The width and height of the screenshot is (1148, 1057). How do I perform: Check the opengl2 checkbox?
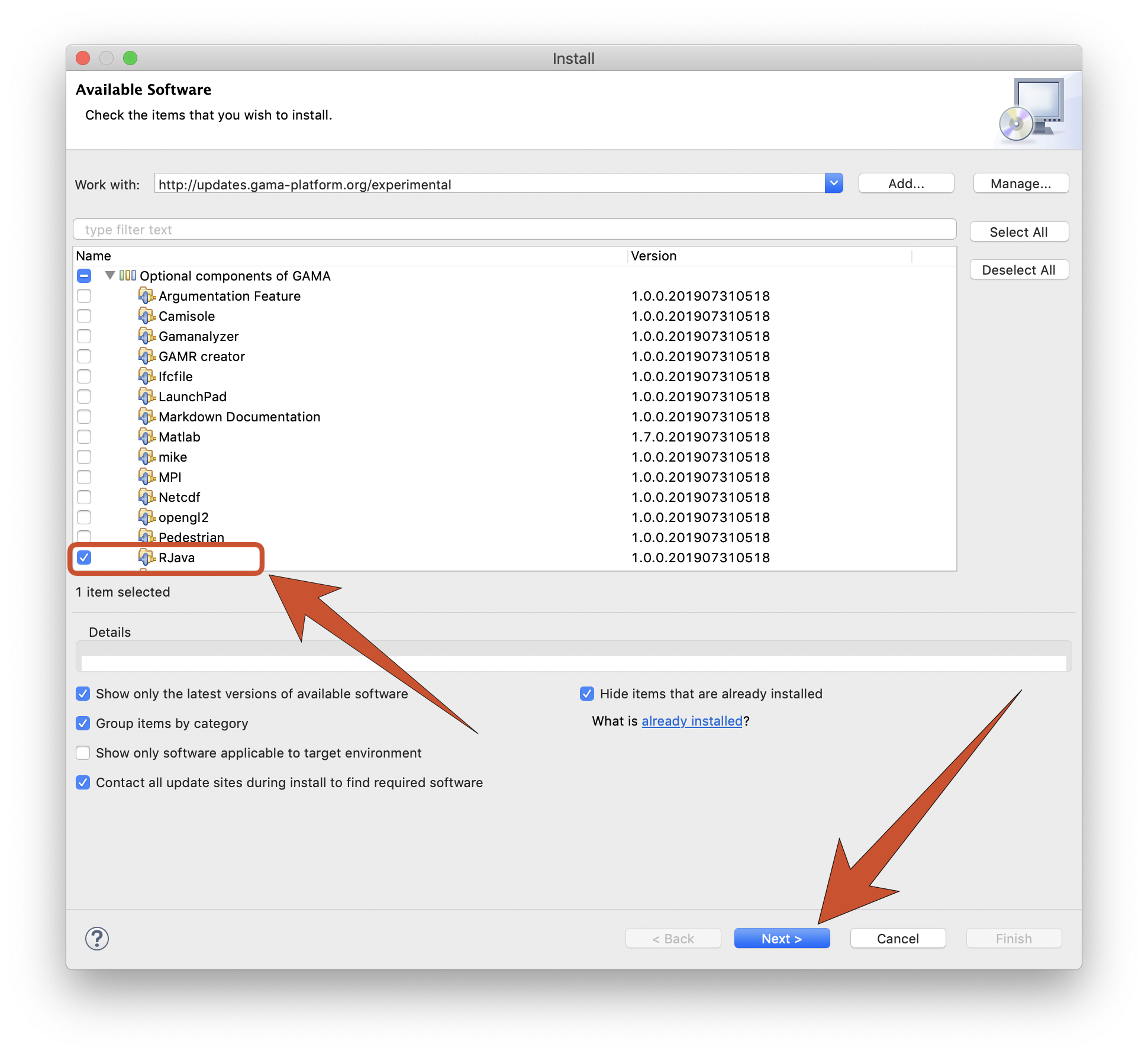click(84, 517)
